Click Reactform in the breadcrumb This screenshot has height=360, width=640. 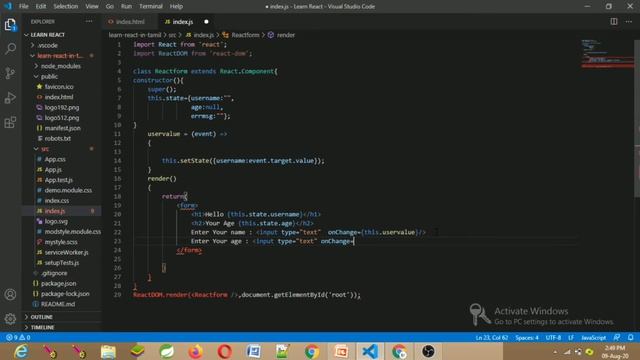[x=245, y=35]
